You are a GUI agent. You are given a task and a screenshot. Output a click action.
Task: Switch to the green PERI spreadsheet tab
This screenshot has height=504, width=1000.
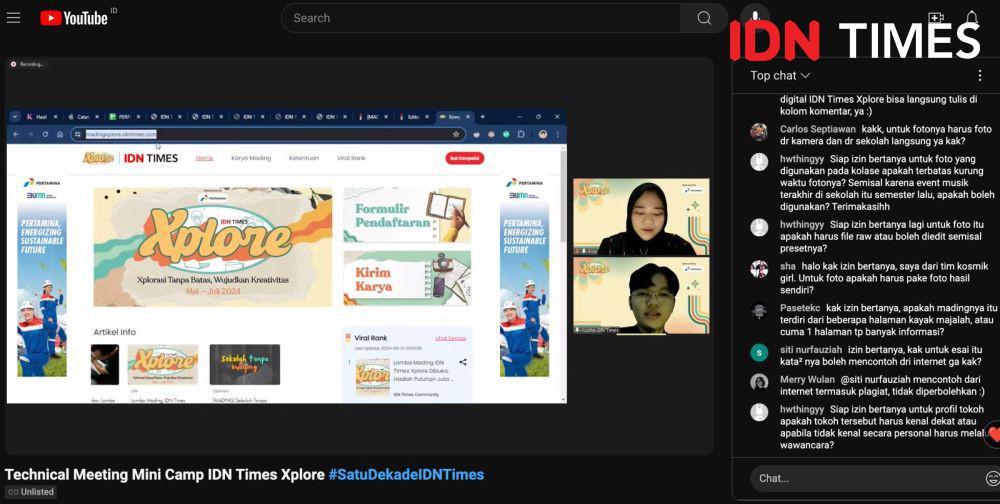pos(124,117)
